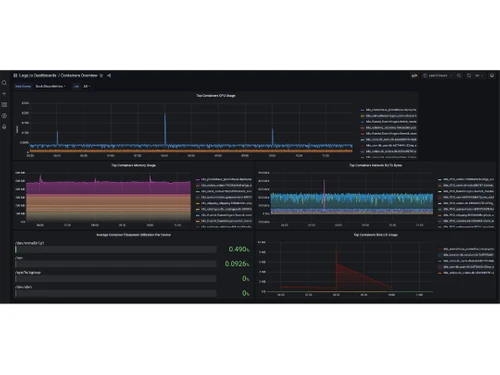500x375 pixels.
Task: Toggle second Memory legend series (orange)
Action: pos(226,185)
